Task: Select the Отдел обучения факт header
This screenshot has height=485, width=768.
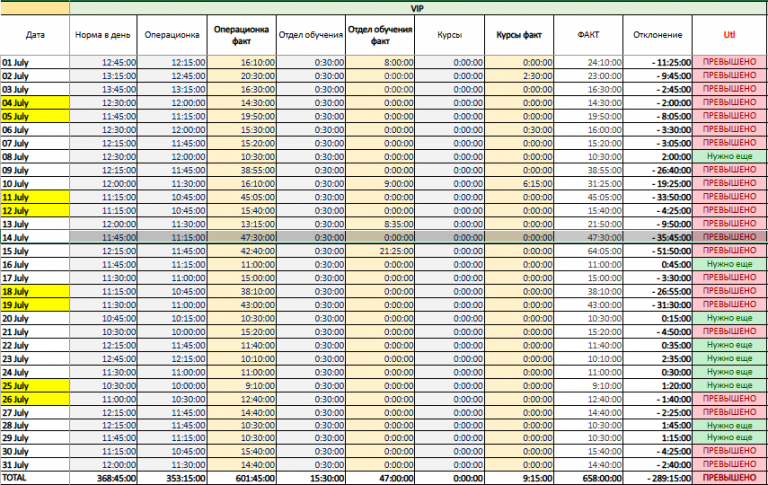Action: (x=380, y=35)
